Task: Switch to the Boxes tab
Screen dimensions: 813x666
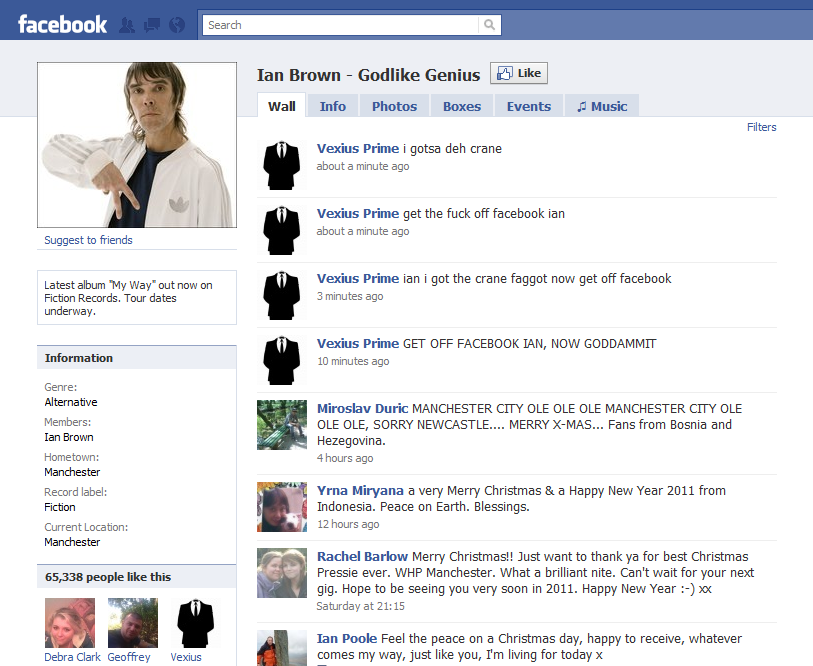Action: [461, 105]
